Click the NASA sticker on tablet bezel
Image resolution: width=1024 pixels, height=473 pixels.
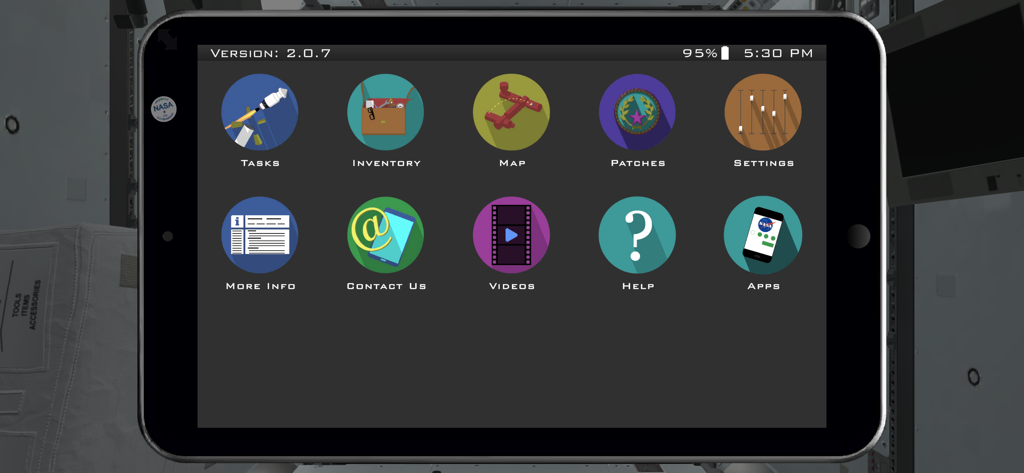point(163,109)
